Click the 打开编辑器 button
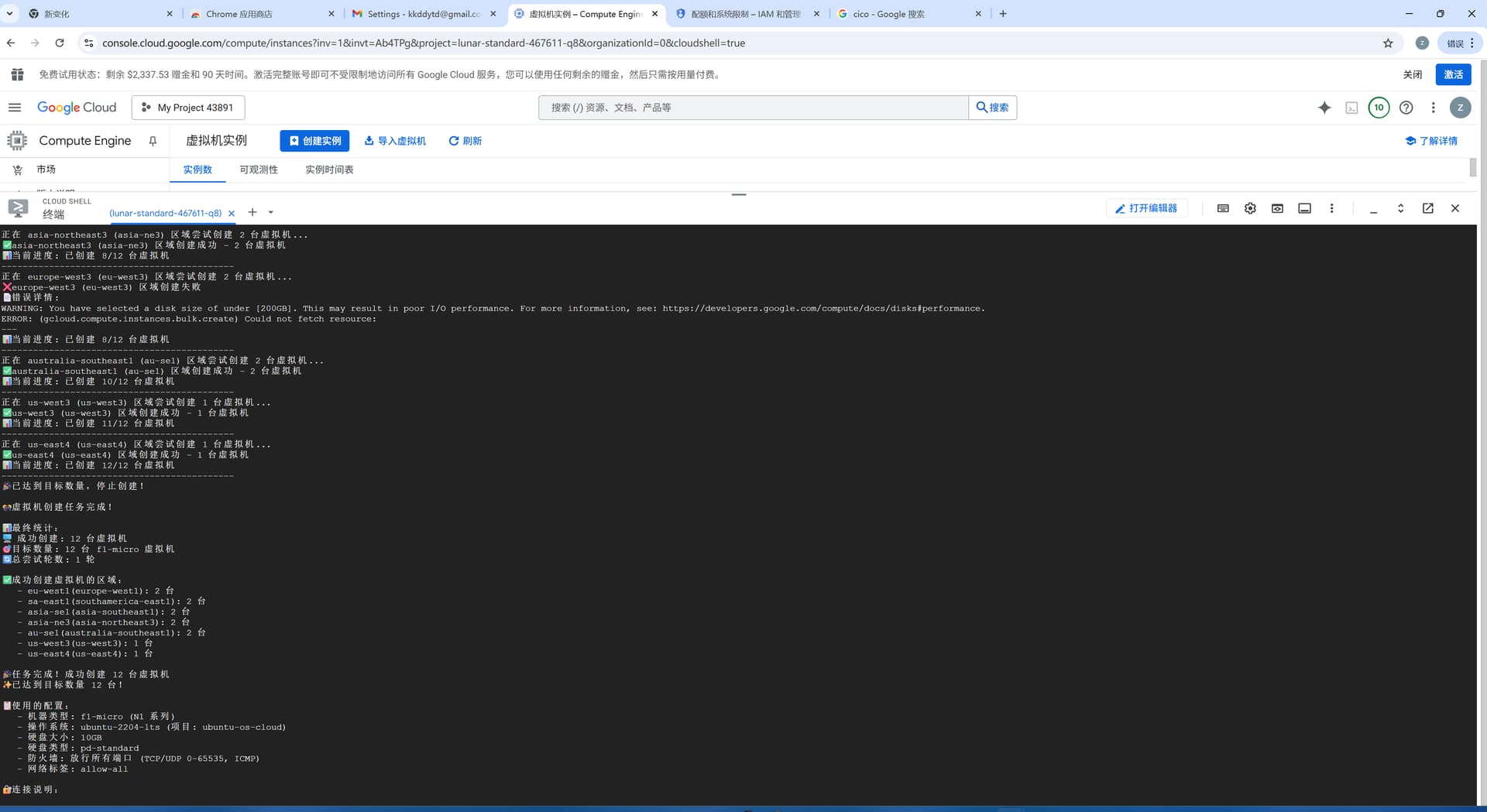1487x812 pixels. pos(1146,208)
